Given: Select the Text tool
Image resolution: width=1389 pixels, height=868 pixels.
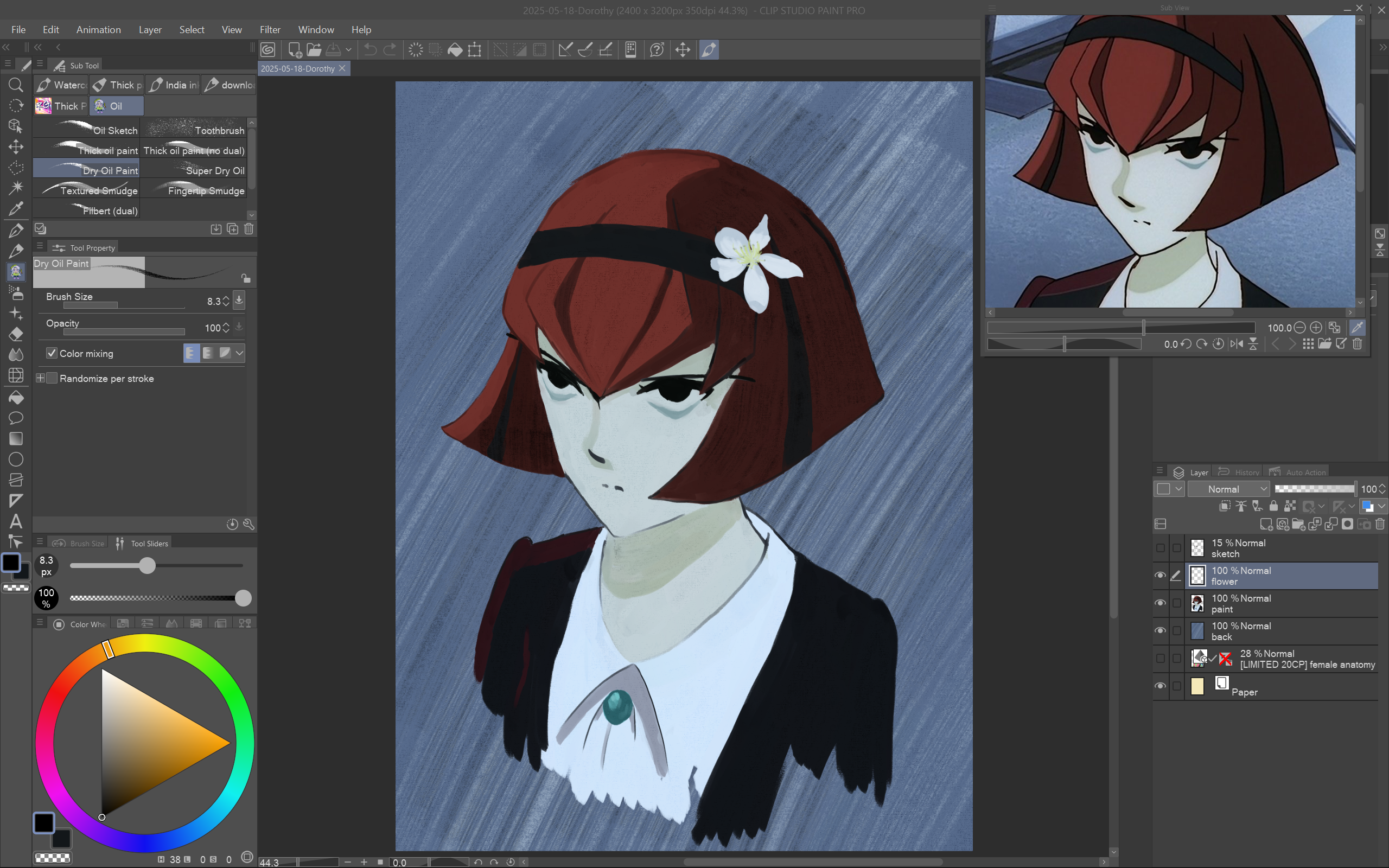Looking at the screenshot, I should (16, 521).
